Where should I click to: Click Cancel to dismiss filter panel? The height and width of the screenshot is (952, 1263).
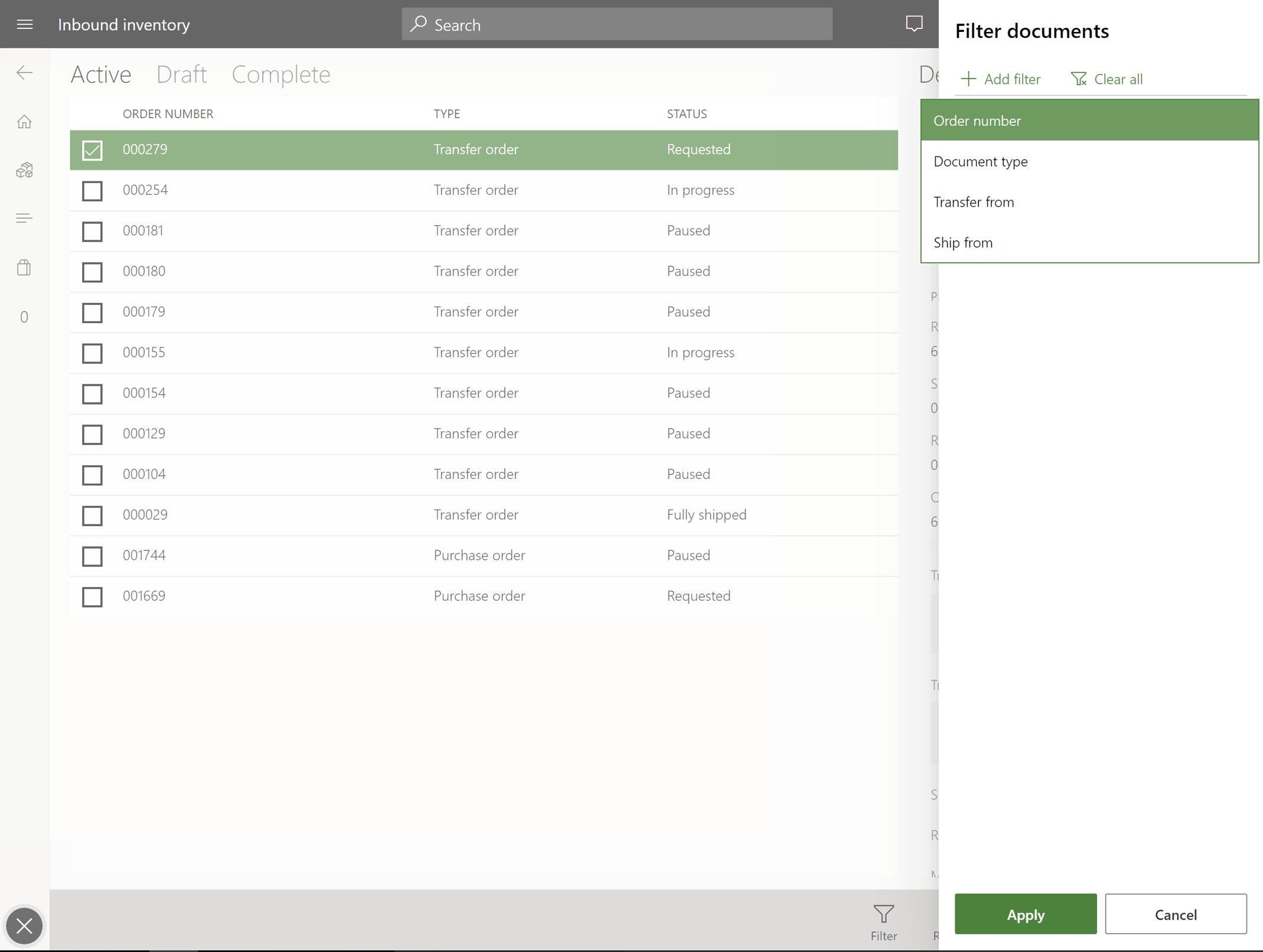pyautogui.click(x=1176, y=914)
